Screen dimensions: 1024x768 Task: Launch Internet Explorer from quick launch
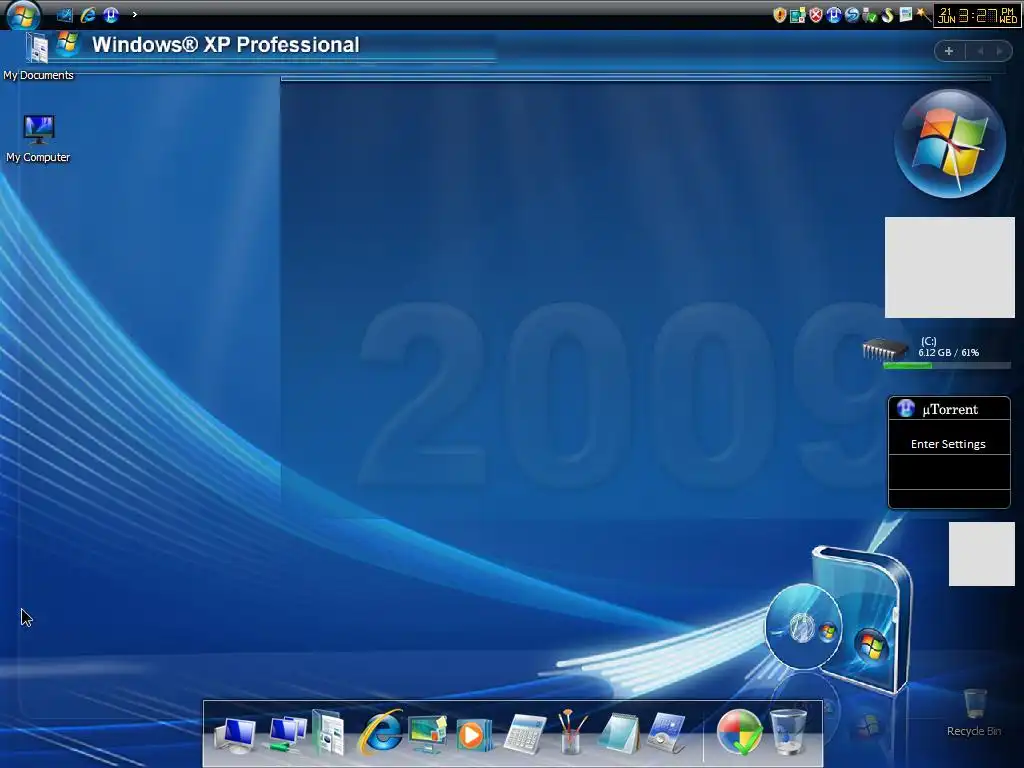pyautogui.click(x=88, y=14)
